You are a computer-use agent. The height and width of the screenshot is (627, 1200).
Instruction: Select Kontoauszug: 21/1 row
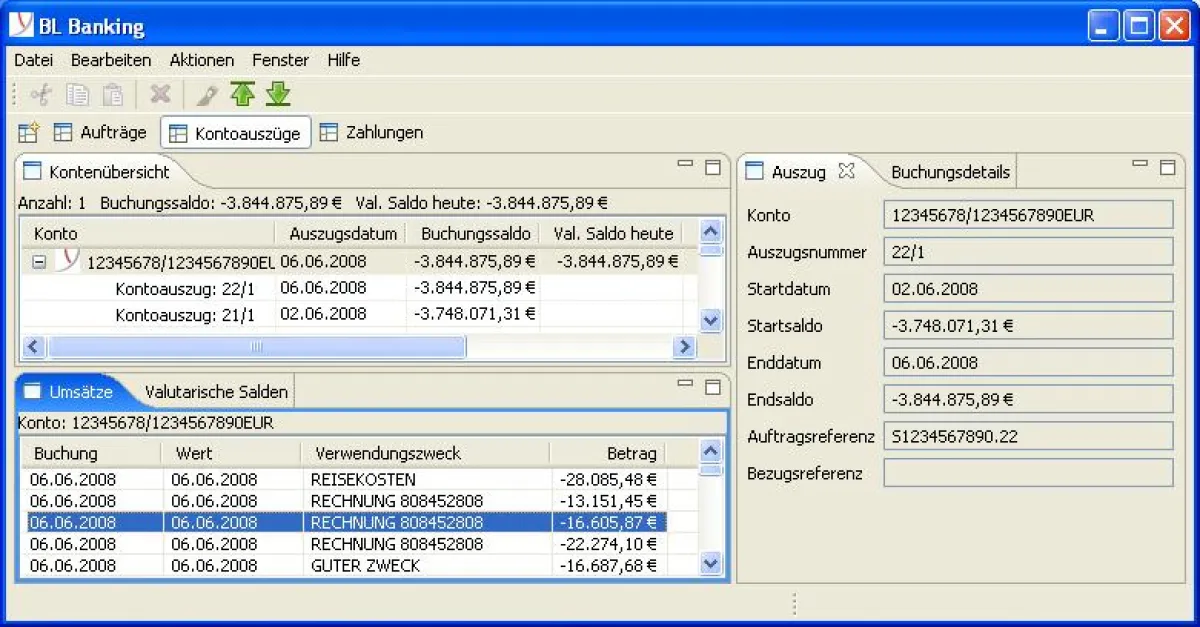[x=185, y=314]
